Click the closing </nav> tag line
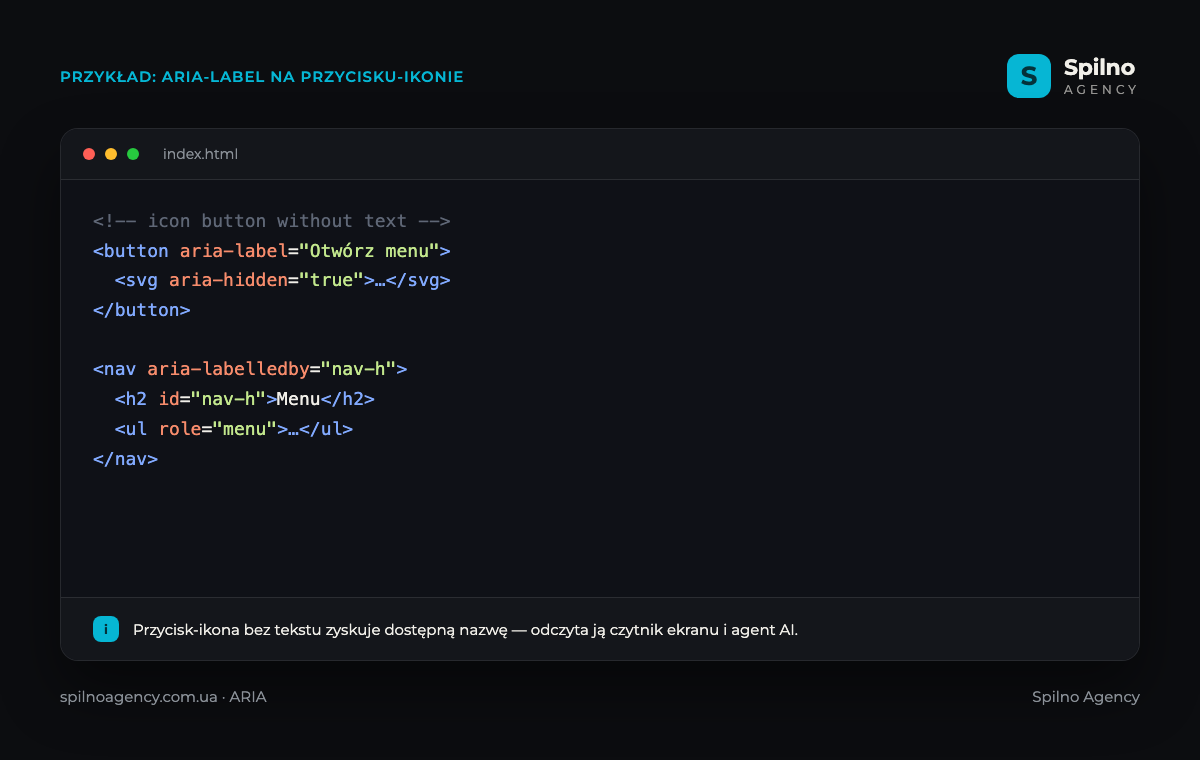Screen dimensions: 1200x760 (x=126, y=459)
